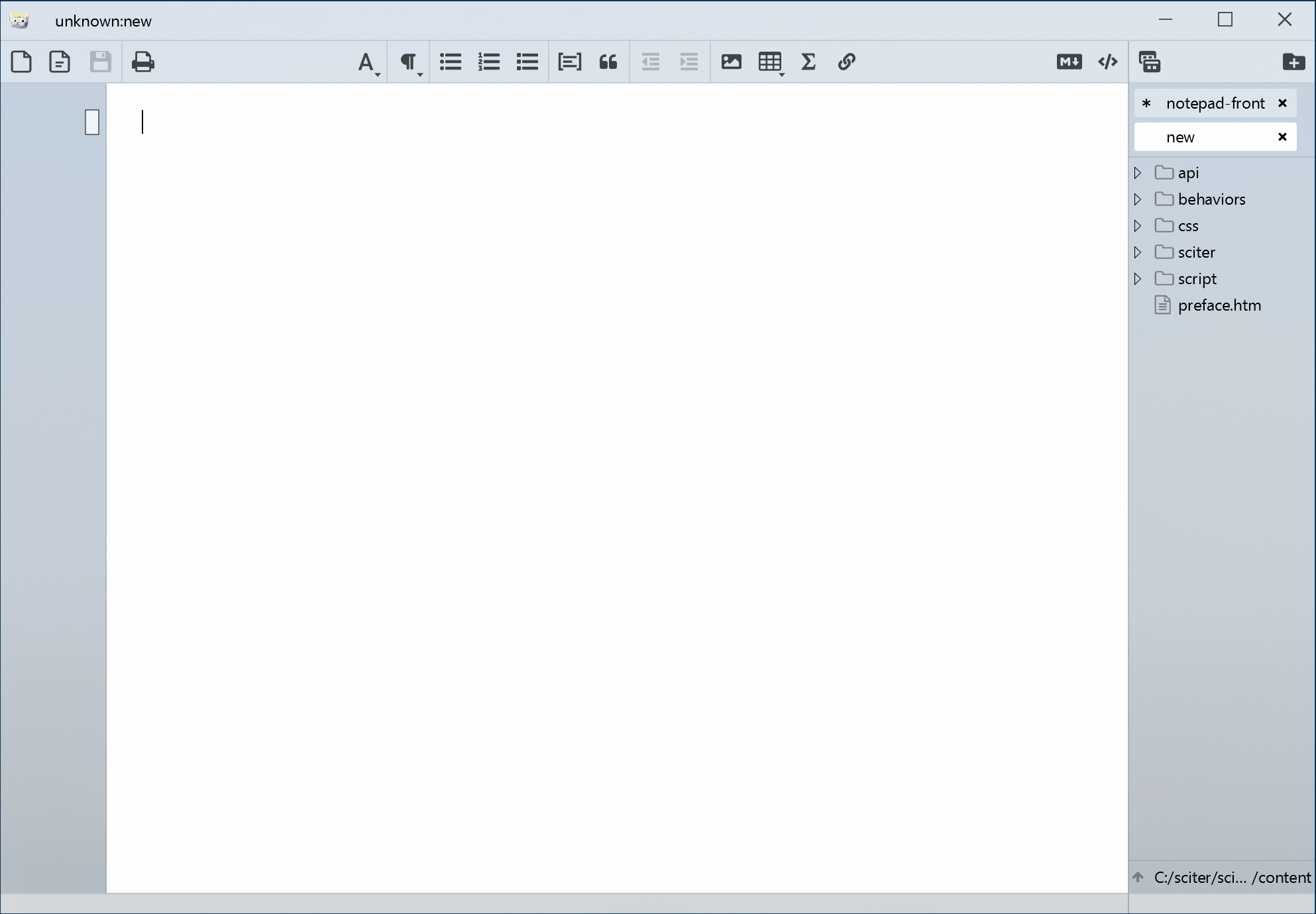
Task: Create a new blank document
Action: pos(21,62)
